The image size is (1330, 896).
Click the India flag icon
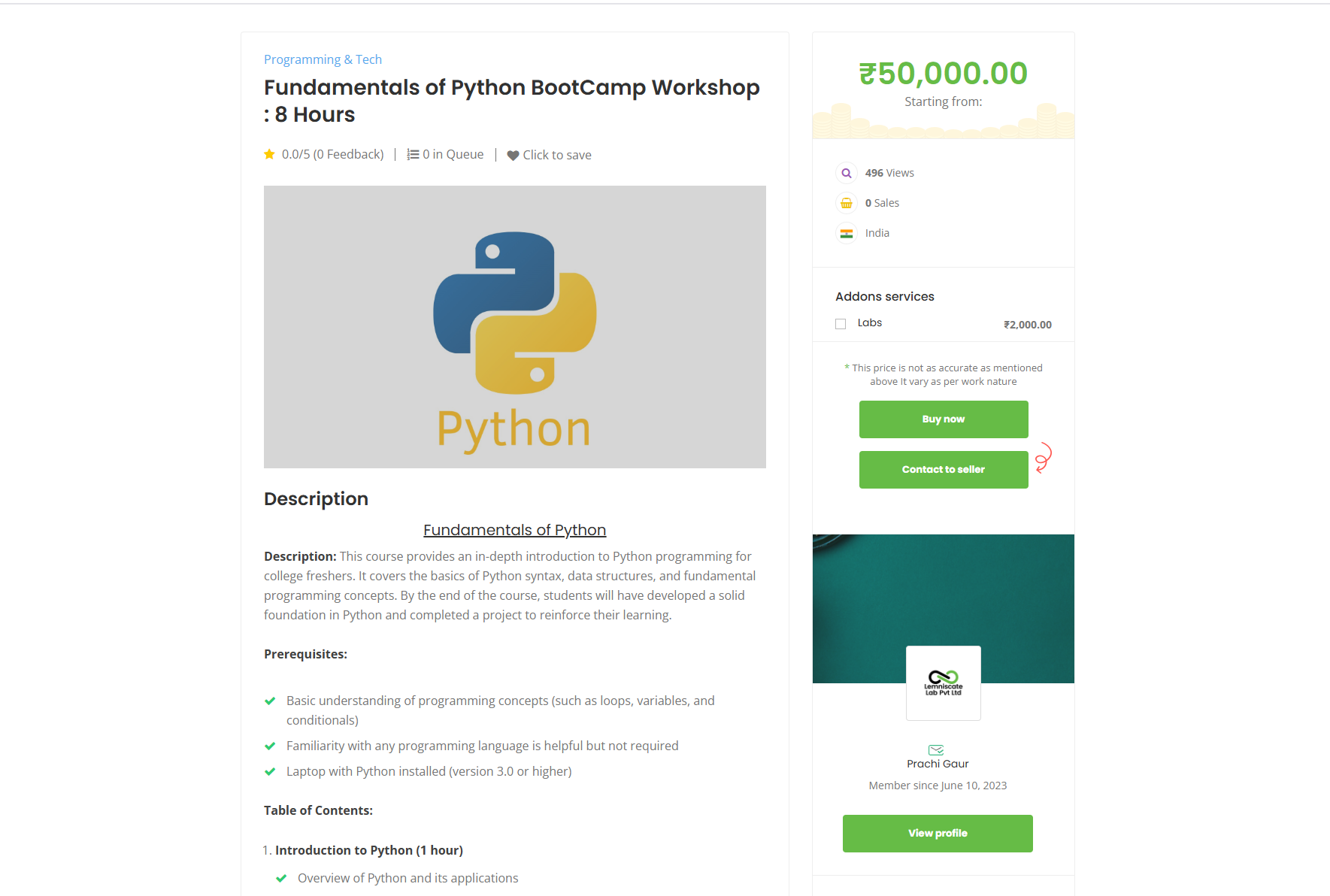click(x=847, y=233)
